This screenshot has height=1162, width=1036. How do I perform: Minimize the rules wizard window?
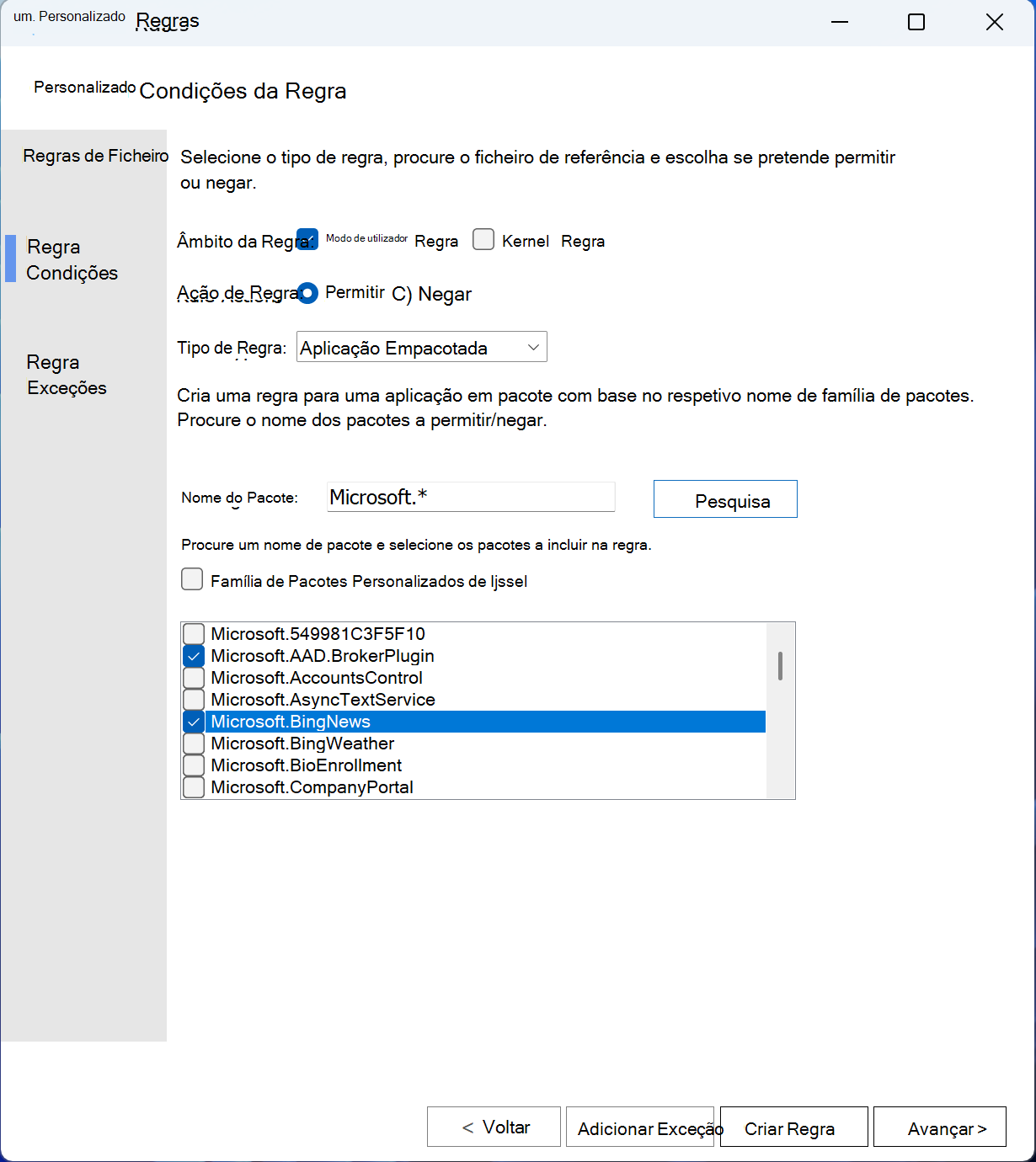coord(840,22)
